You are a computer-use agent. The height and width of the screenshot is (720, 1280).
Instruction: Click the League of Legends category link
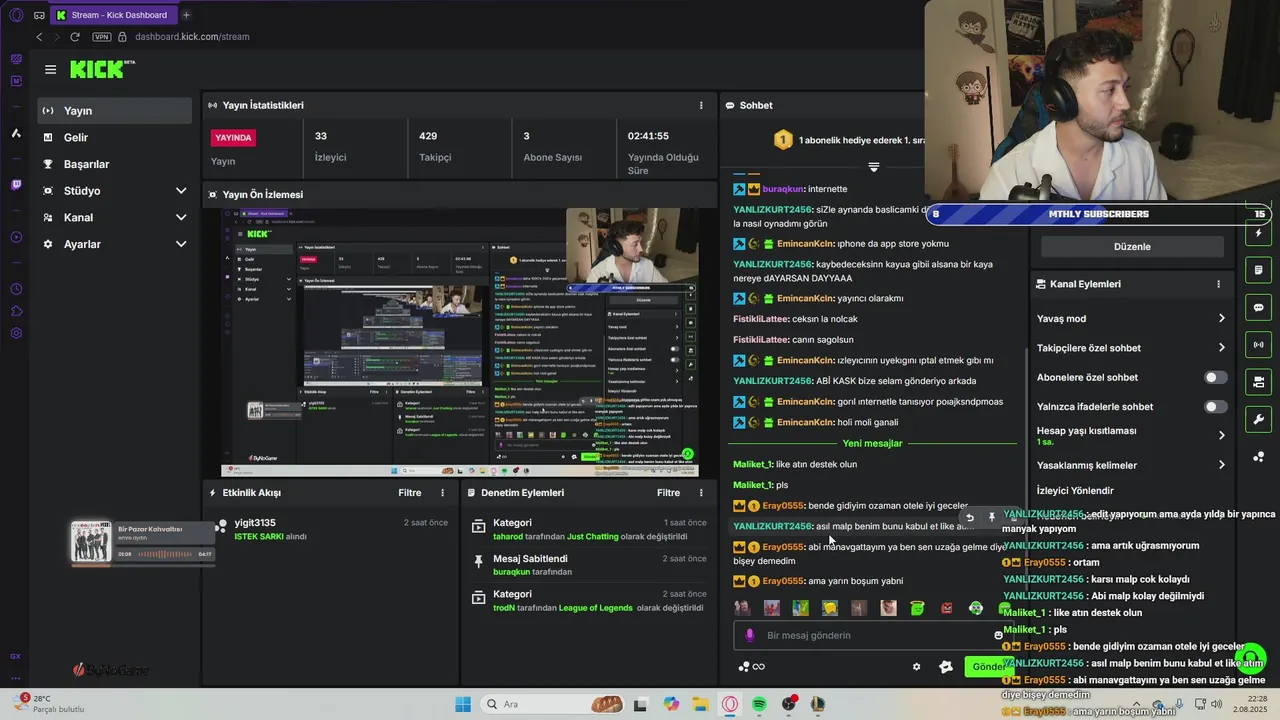click(x=595, y=608)
